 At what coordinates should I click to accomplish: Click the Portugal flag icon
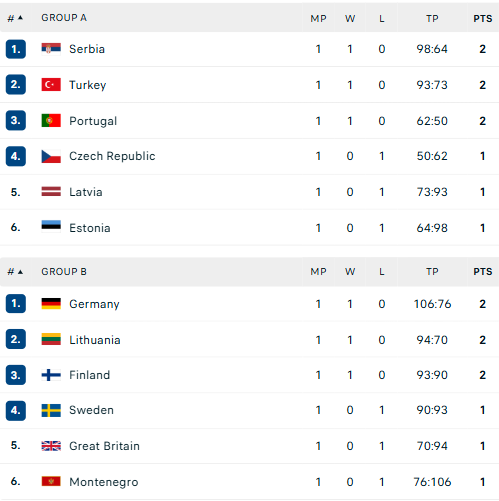[x=51, y=121]
